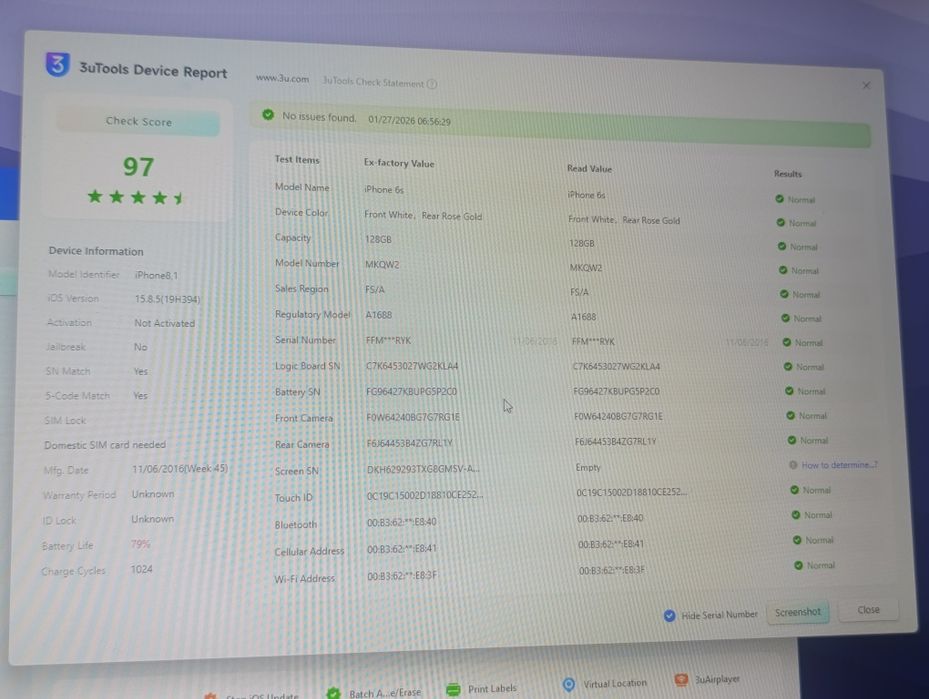Open the www.3u.com link

282,78
